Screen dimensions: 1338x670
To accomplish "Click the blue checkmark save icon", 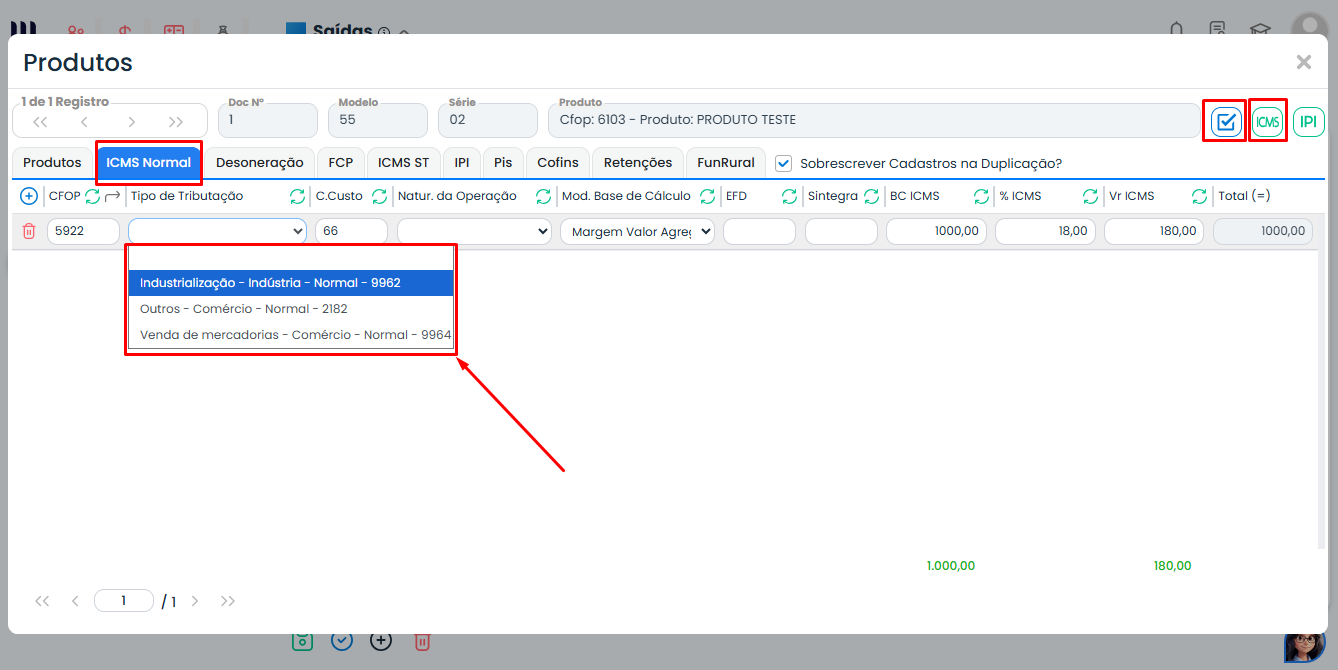I will 1226,122.
